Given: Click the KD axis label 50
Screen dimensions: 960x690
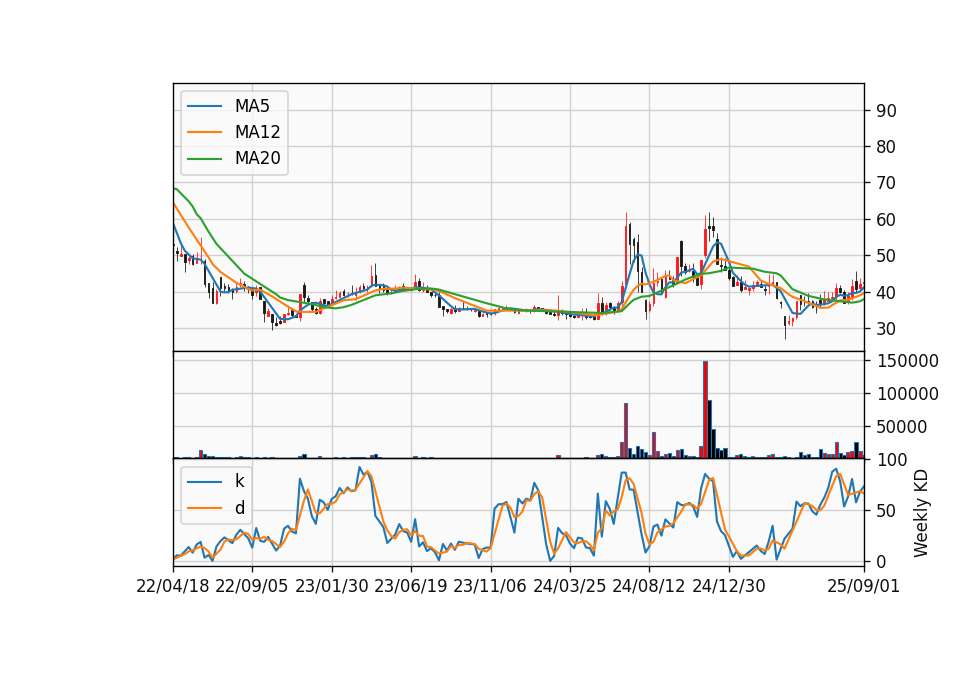Looking at the screenshot, I should click(887, 511).
